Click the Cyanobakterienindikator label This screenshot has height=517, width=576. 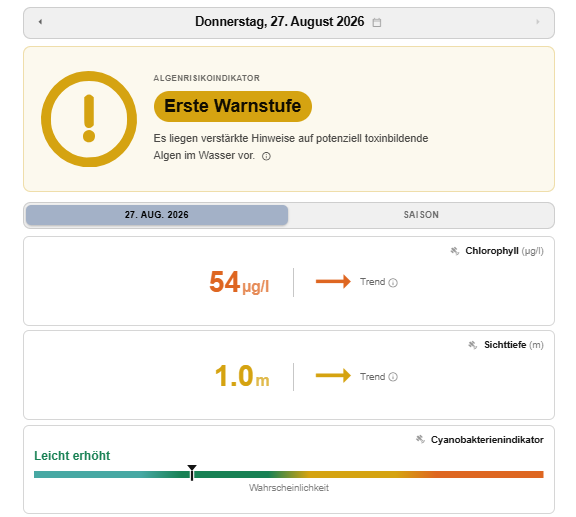point(487,439)
